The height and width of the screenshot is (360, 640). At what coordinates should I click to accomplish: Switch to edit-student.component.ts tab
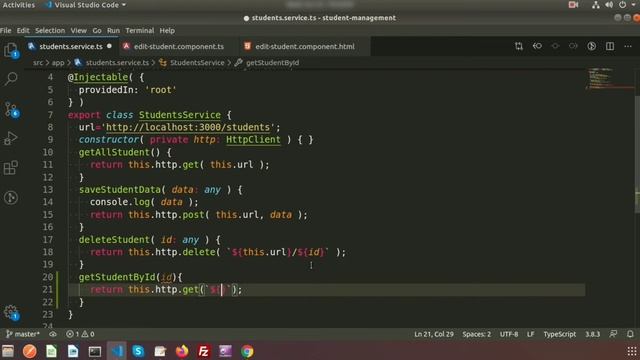179,47
